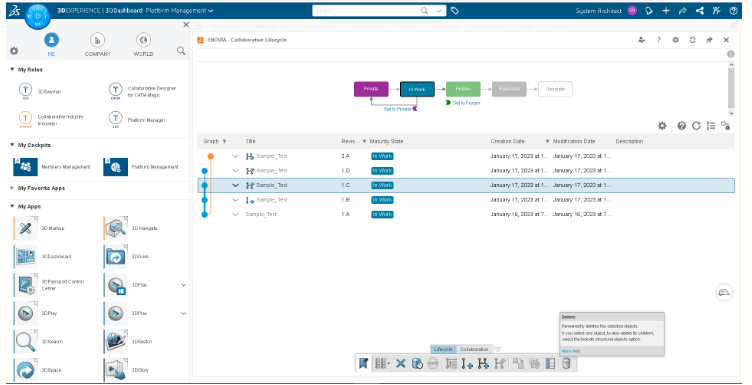The image size is (752, 385).
Task: Launch the 3DSearch app
Action: (25, 341)
